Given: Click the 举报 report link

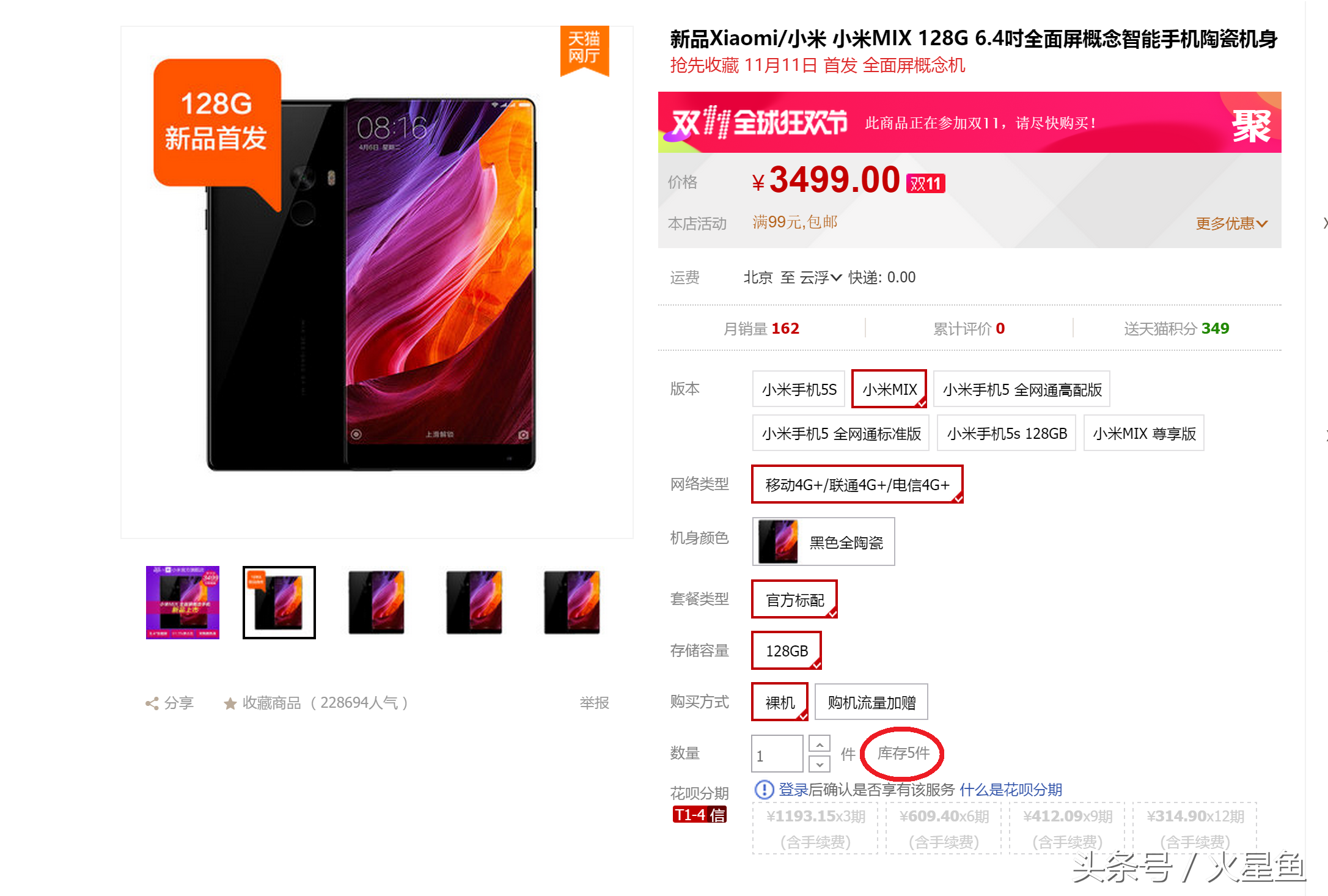Looking at the screenshot, I should pos(594,703).
